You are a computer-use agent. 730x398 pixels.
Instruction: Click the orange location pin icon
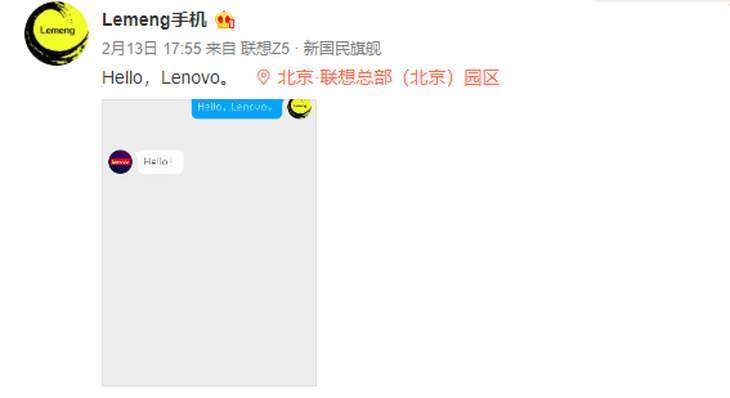[263, 77]
